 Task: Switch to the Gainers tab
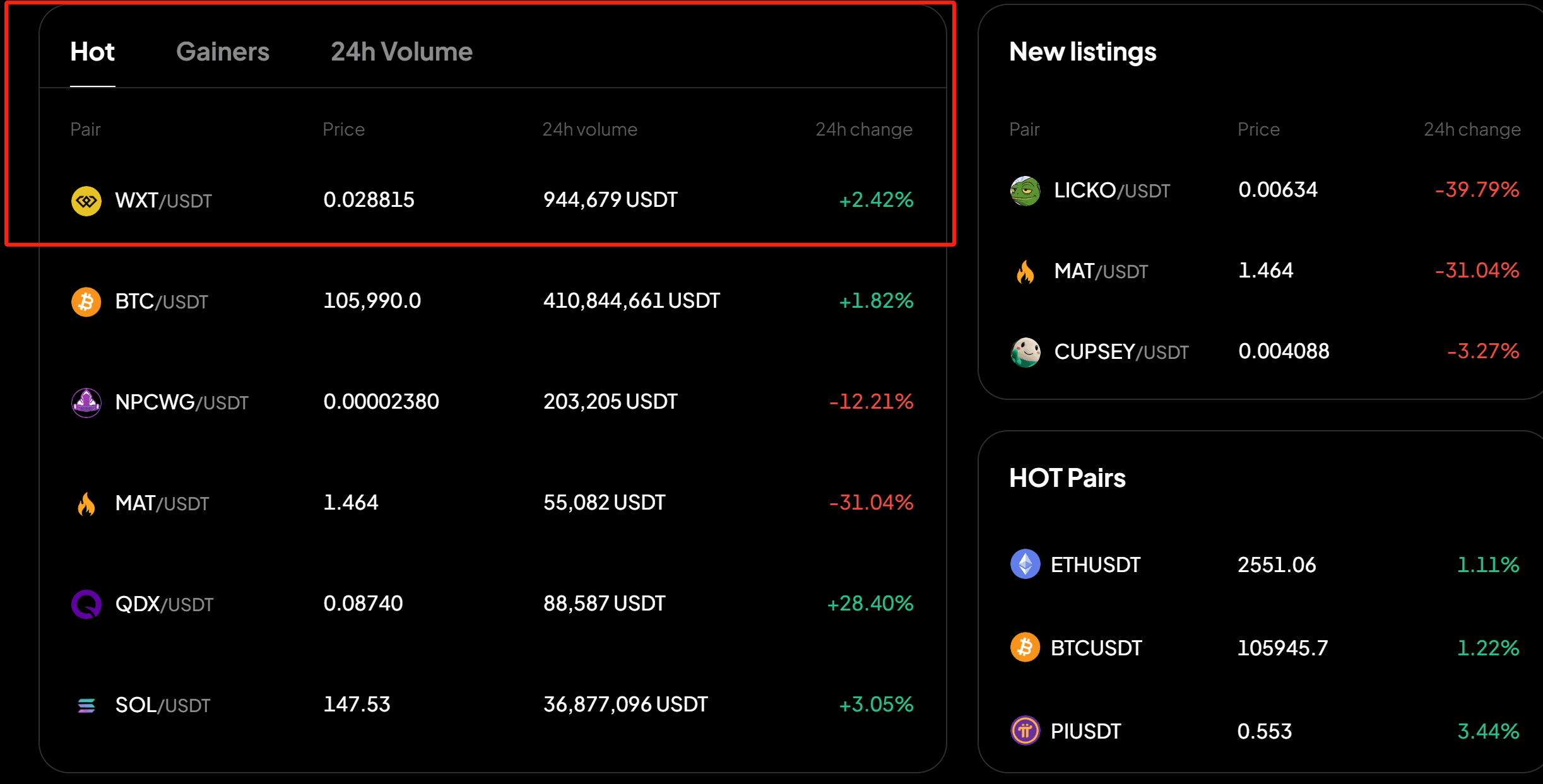click(223, 52)
